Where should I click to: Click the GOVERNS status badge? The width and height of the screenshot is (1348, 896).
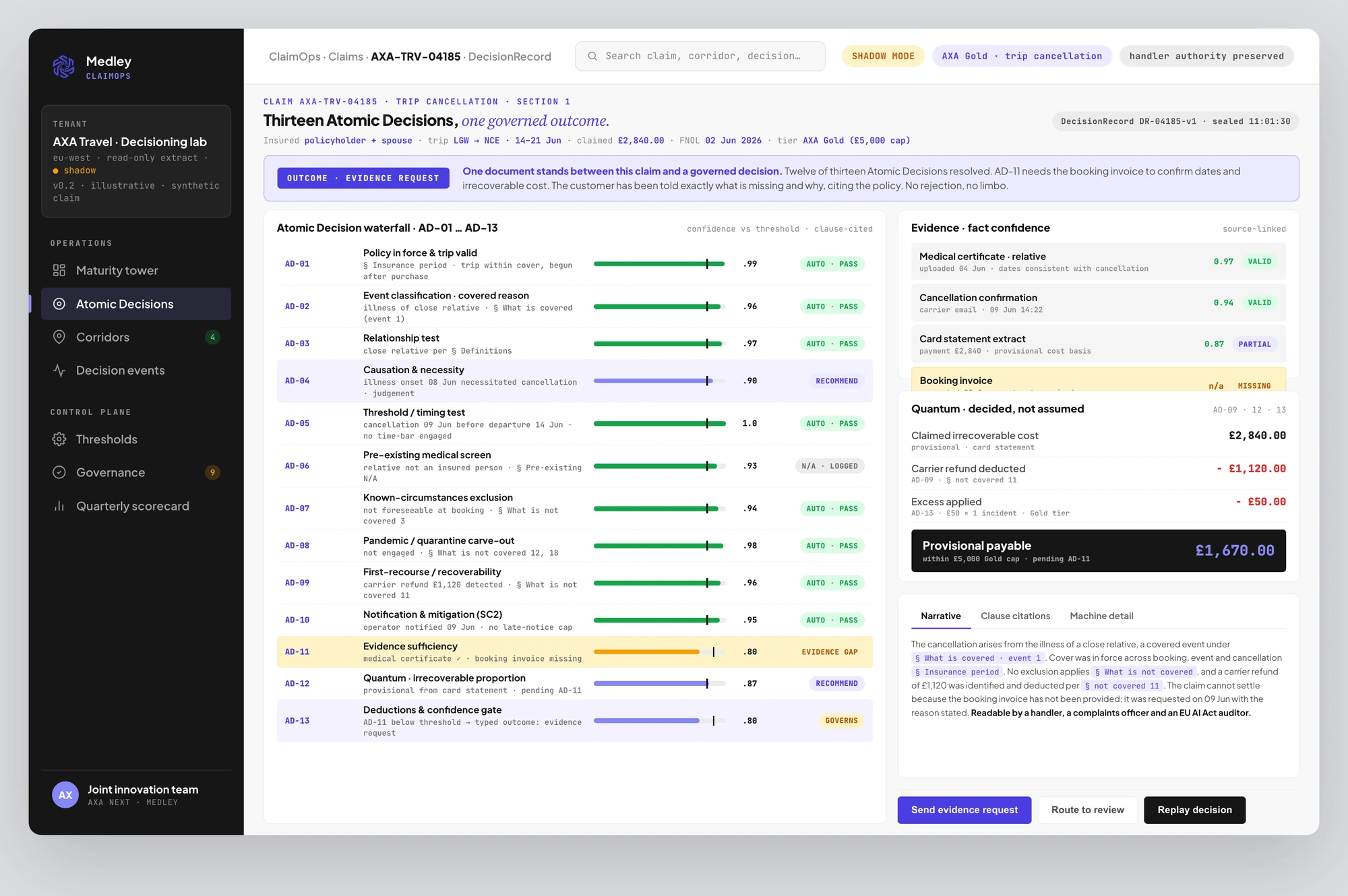(x=841, y=721)
